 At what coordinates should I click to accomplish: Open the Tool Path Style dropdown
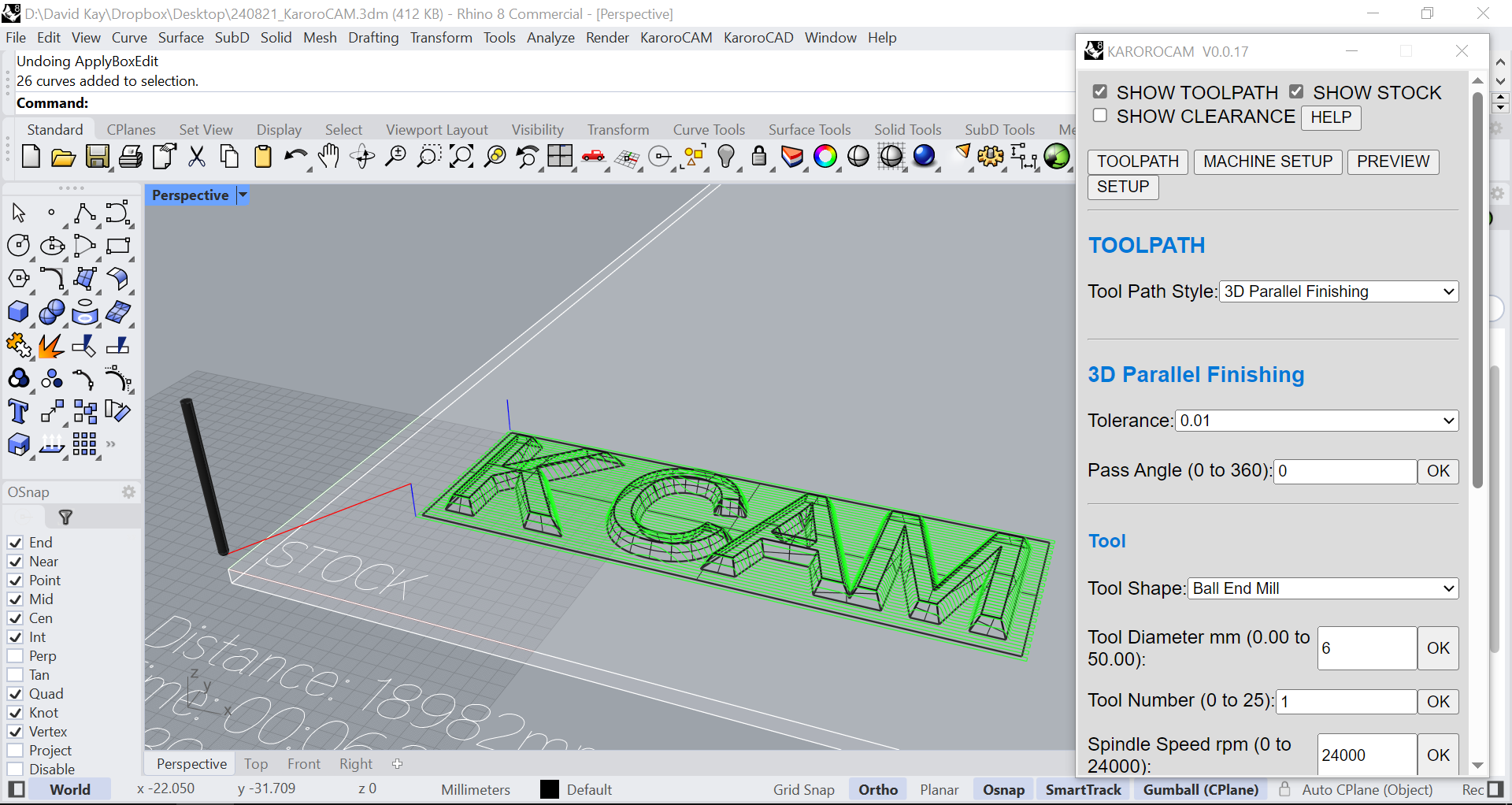[1339, 291]
